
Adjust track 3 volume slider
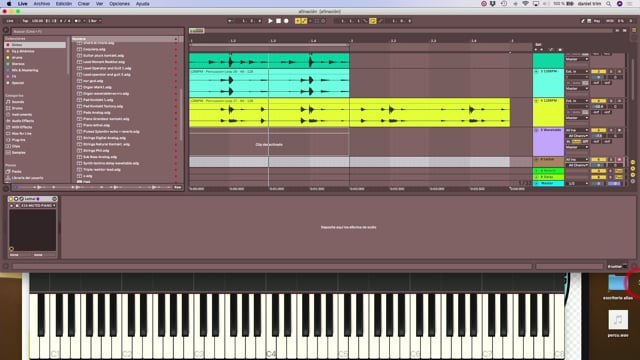click(x=598, y=77)
